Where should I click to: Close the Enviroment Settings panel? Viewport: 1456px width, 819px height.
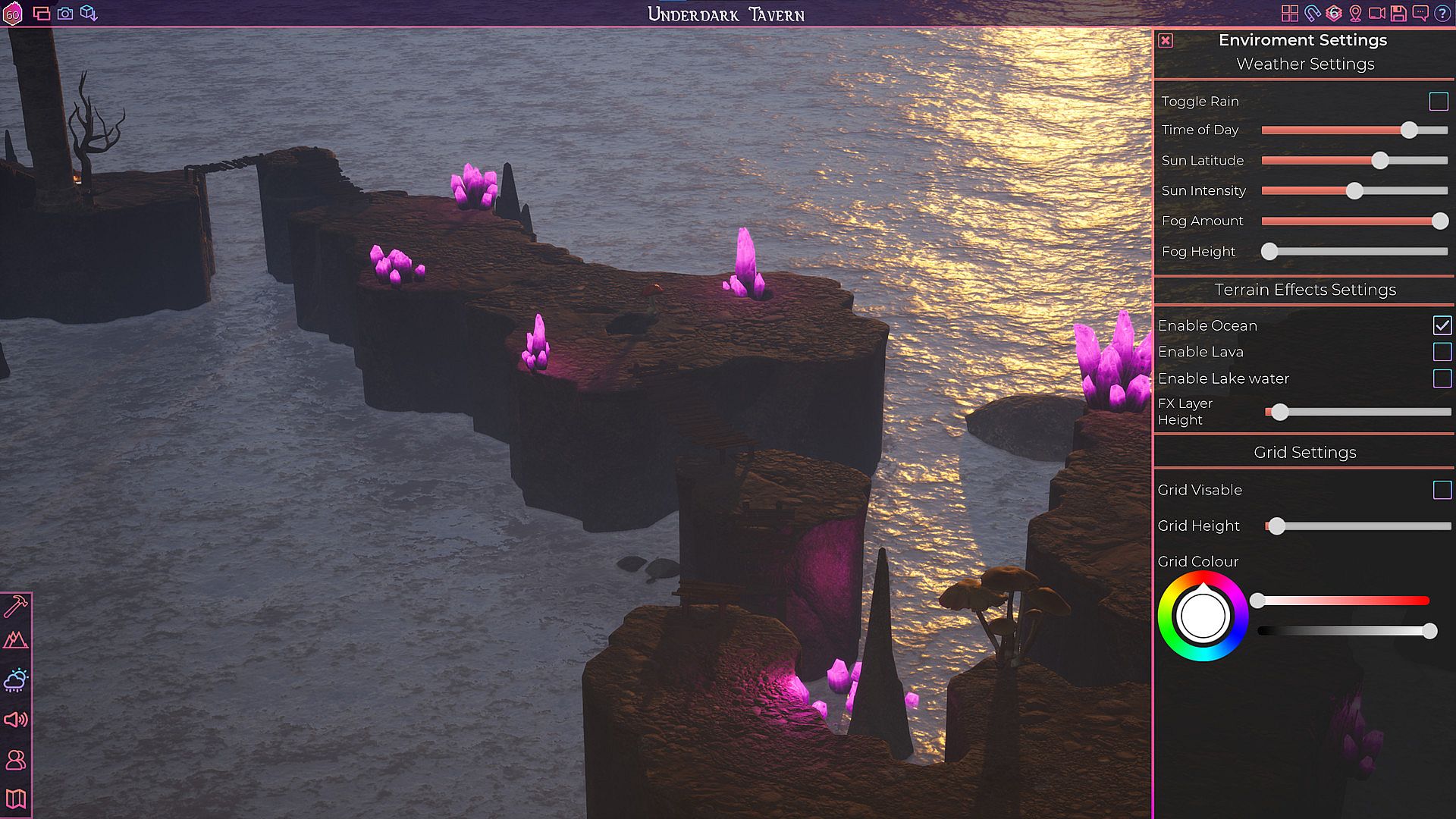tap(1166, 40)
